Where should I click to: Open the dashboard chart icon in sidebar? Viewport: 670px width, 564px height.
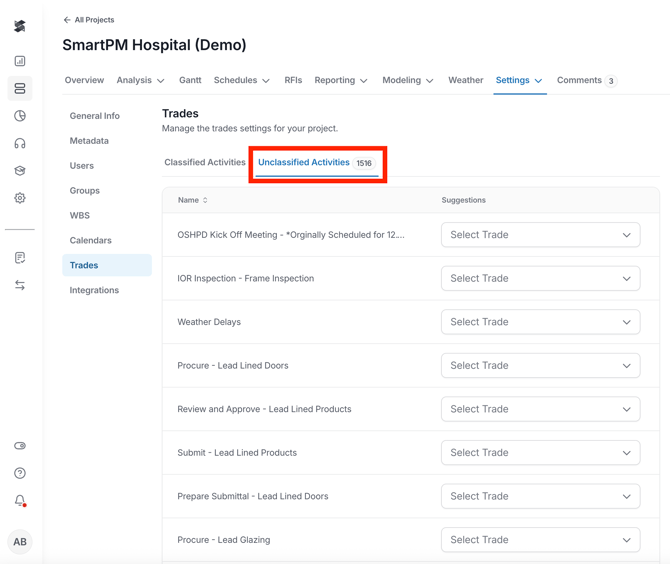pyautogui.click(x=20, y=61)
